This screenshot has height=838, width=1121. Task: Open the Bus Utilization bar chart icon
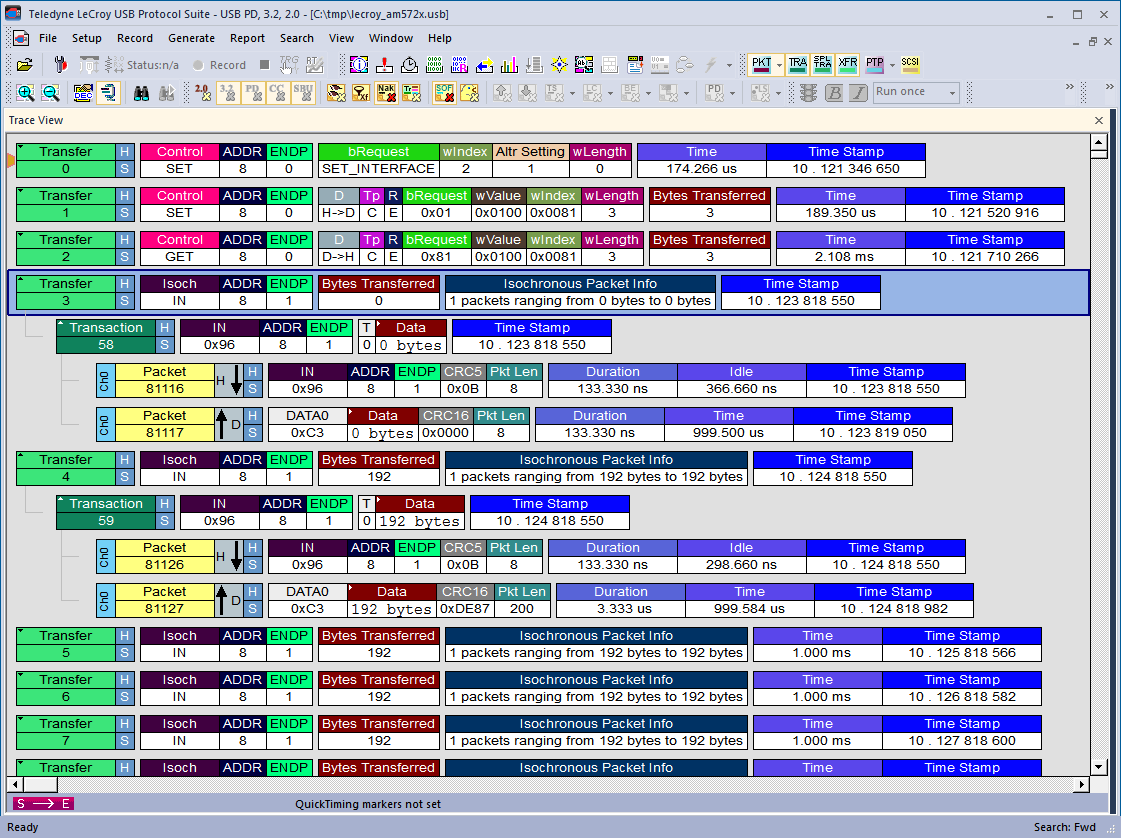click(509, 65)
